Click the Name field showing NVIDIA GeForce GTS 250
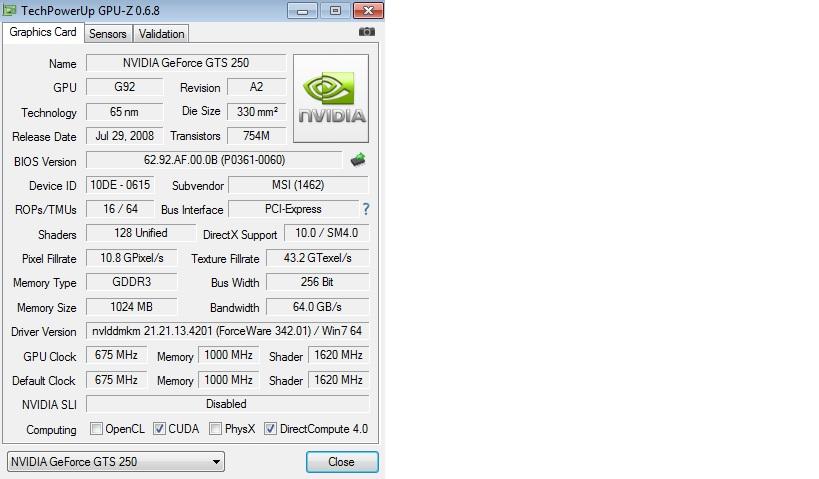819x479 pixels. (186, 63)
